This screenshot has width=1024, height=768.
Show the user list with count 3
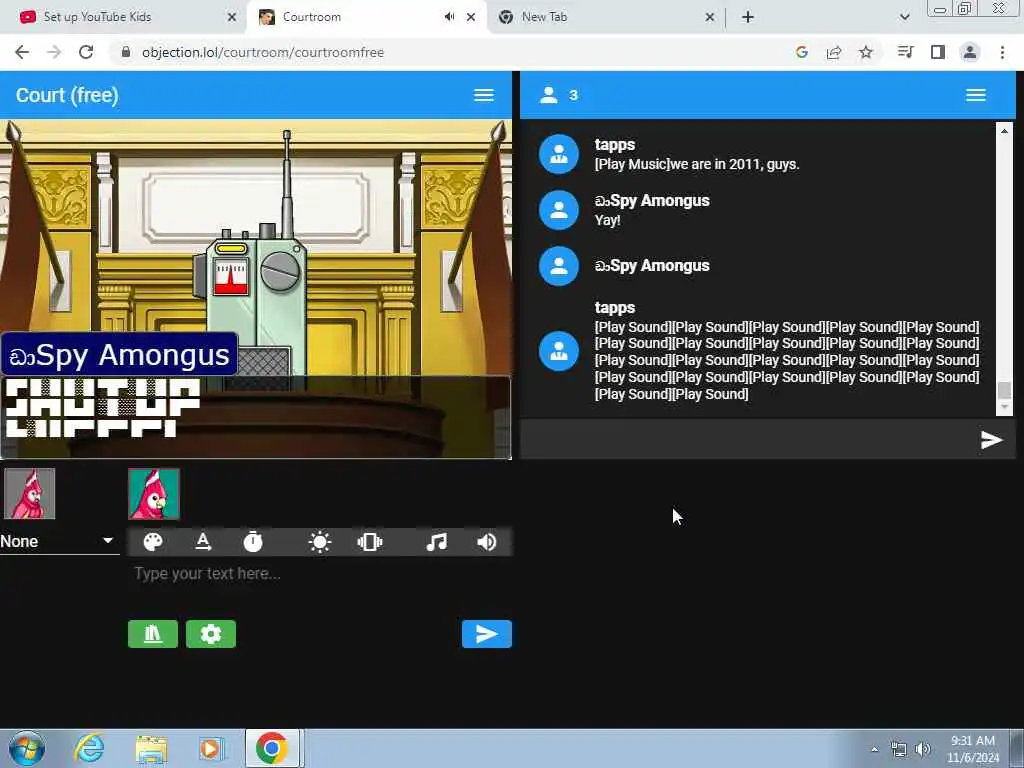click(559, 95)
